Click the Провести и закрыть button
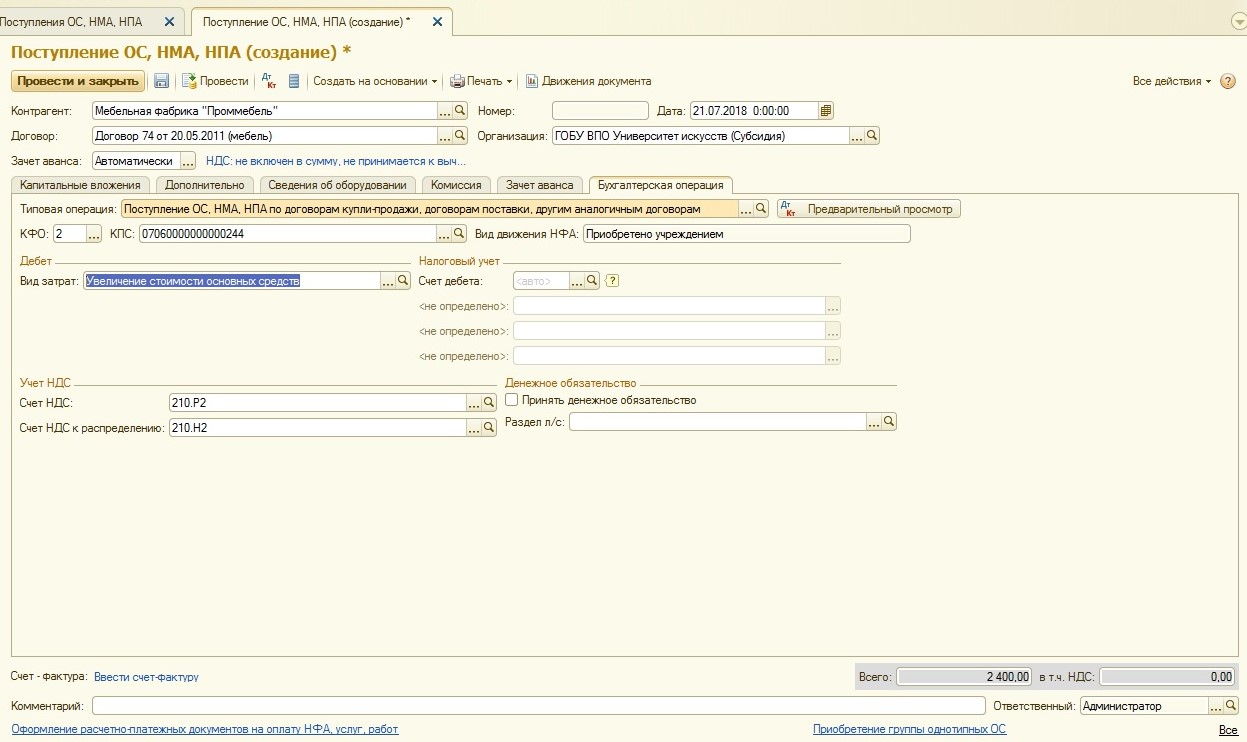Viewport: 1247px width, 742px height. 77,81
